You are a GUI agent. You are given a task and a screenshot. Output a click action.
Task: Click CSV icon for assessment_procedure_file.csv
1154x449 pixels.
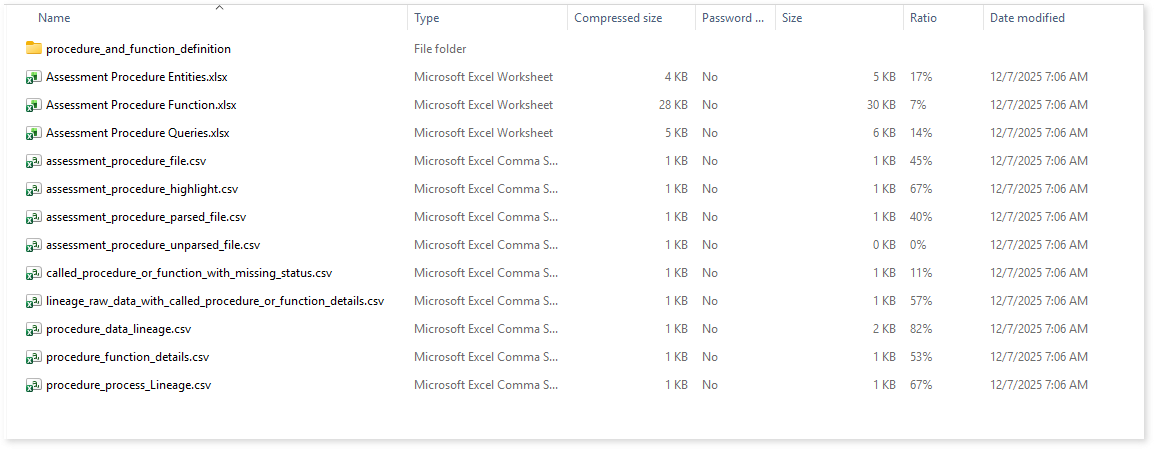tap(33, 160)
